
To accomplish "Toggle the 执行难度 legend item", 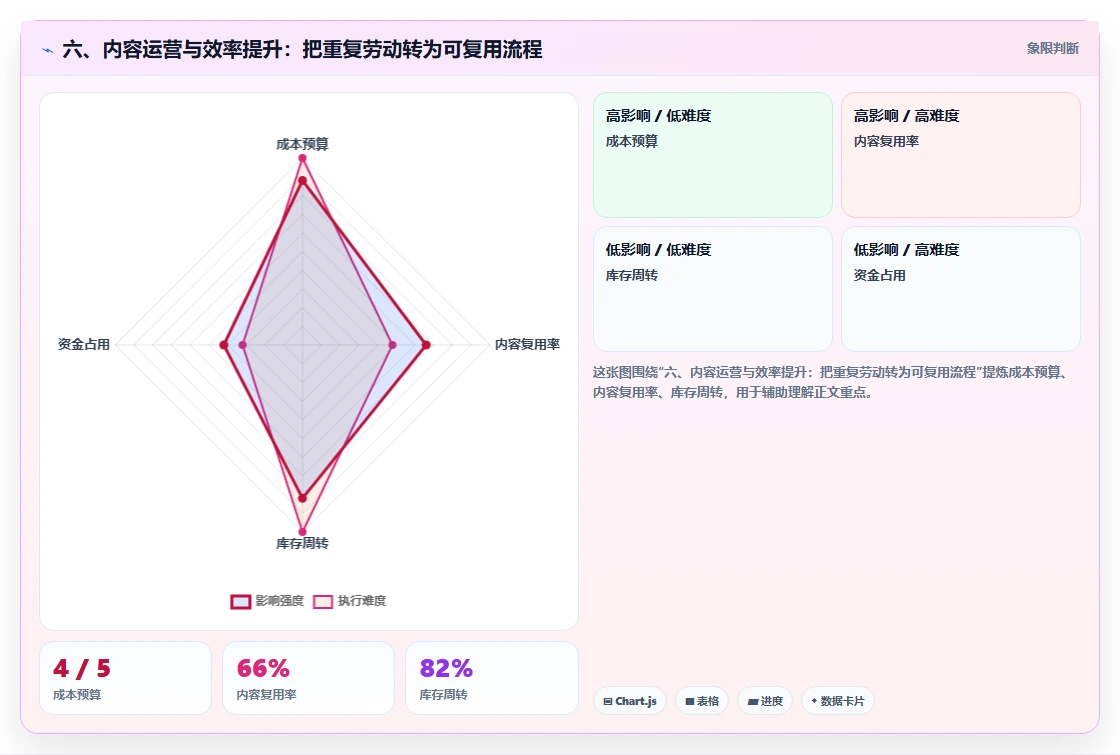I will 350,601.
